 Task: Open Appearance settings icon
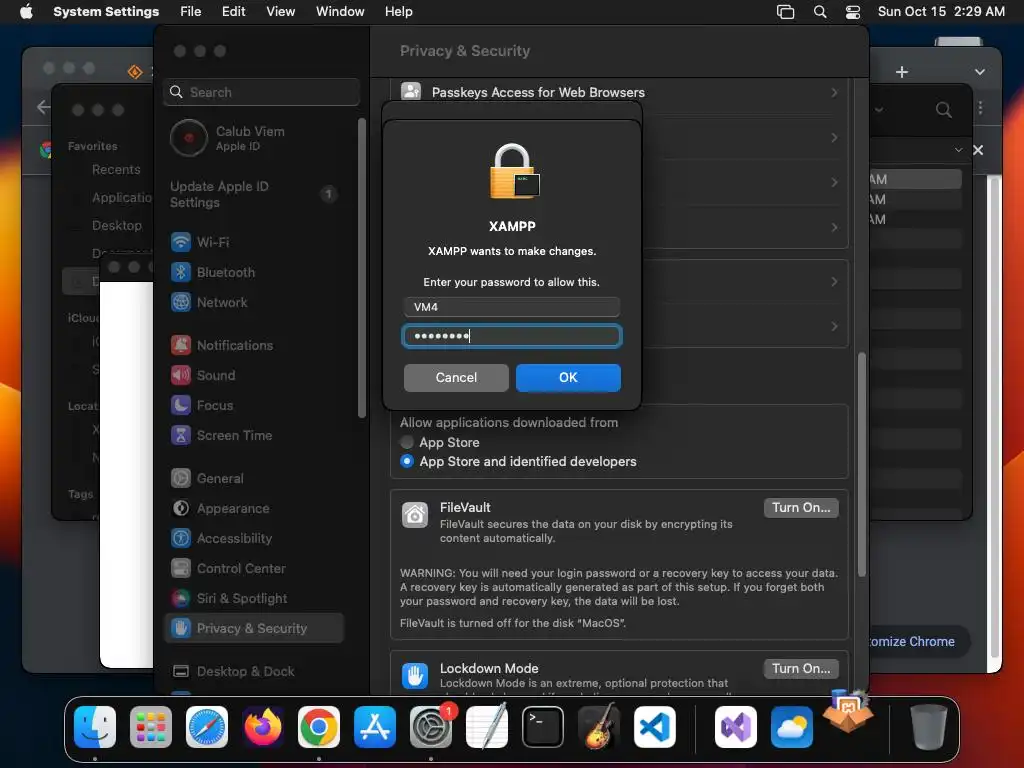click(x=181, y=508)
